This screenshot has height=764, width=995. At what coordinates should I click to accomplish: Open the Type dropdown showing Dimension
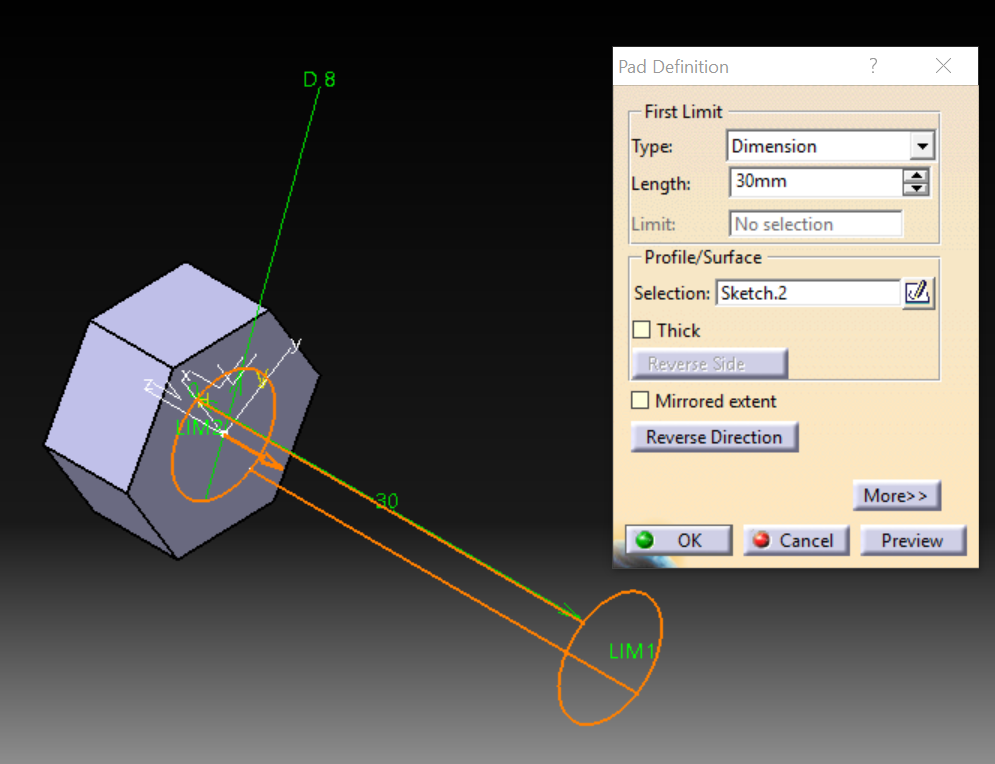[x=921, y=147]
